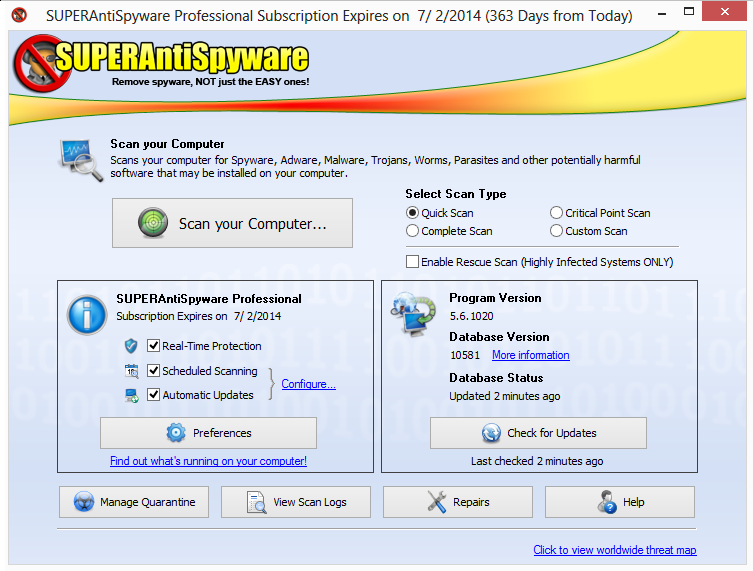The width and height of the screenshot is (753, 571).
Task: Follow the More information link
Action: point(531,355)
